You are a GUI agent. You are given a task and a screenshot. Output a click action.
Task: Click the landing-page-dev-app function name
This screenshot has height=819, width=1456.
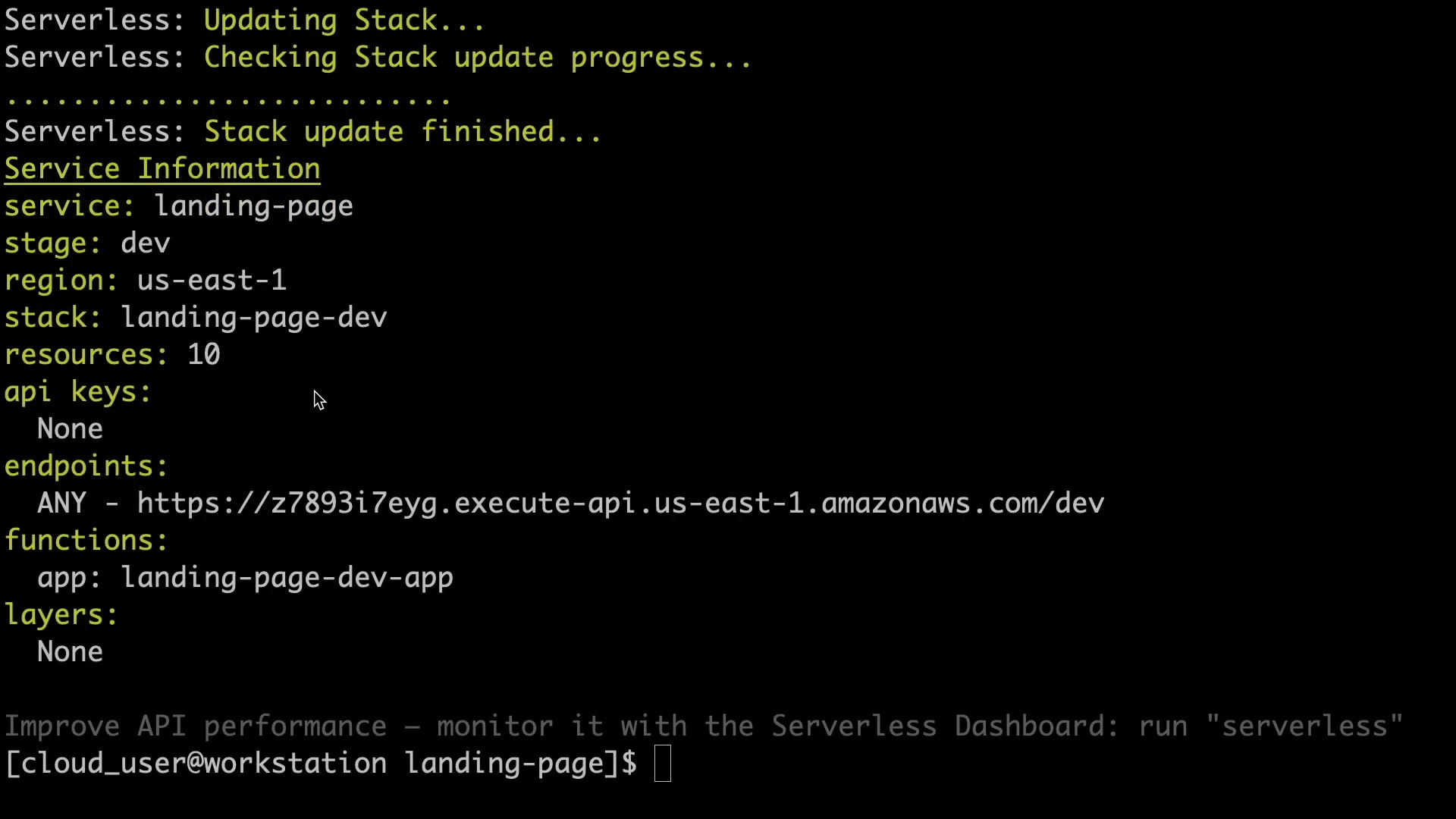[x=287, y=578]
